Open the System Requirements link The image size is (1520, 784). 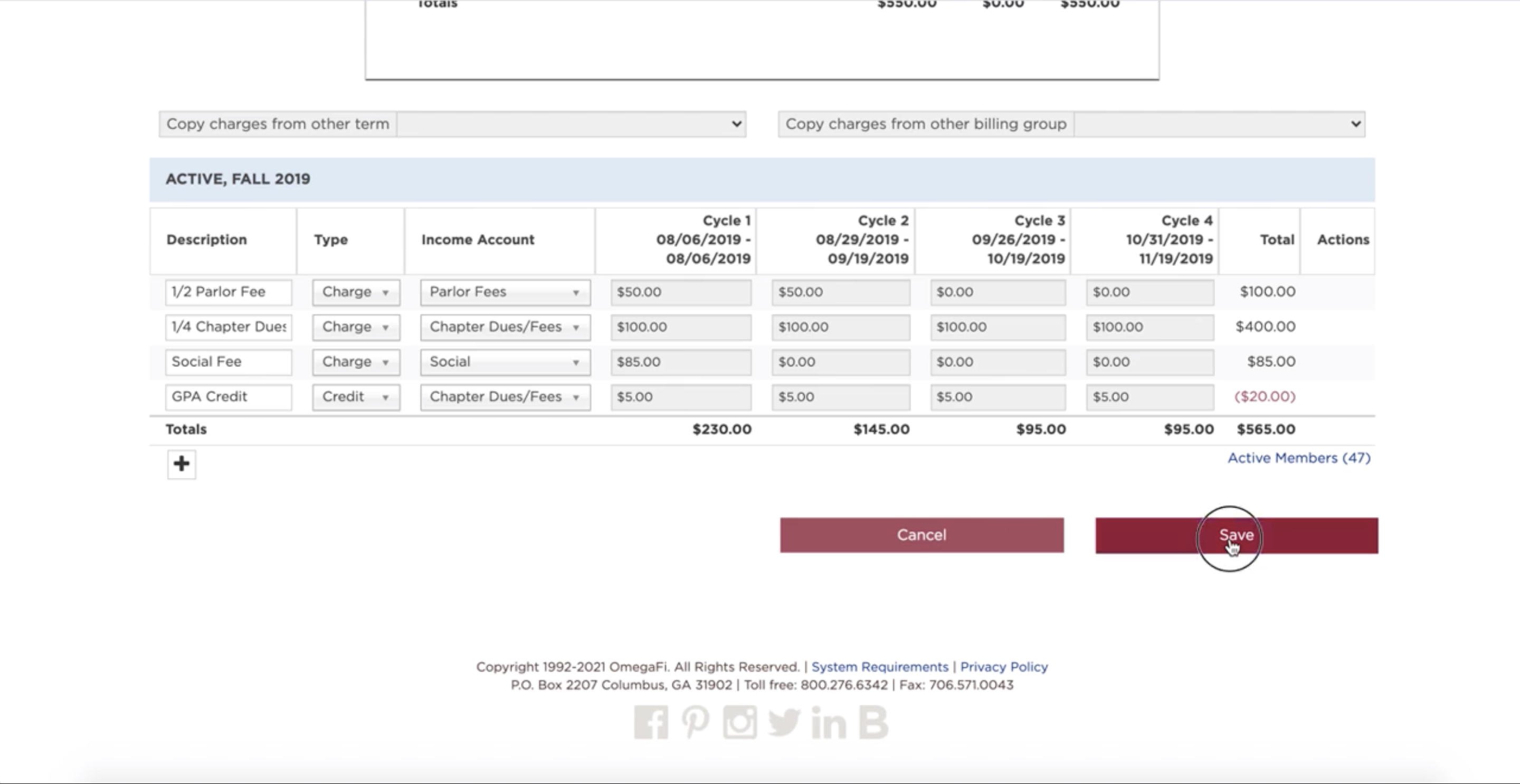coord(879,666)
